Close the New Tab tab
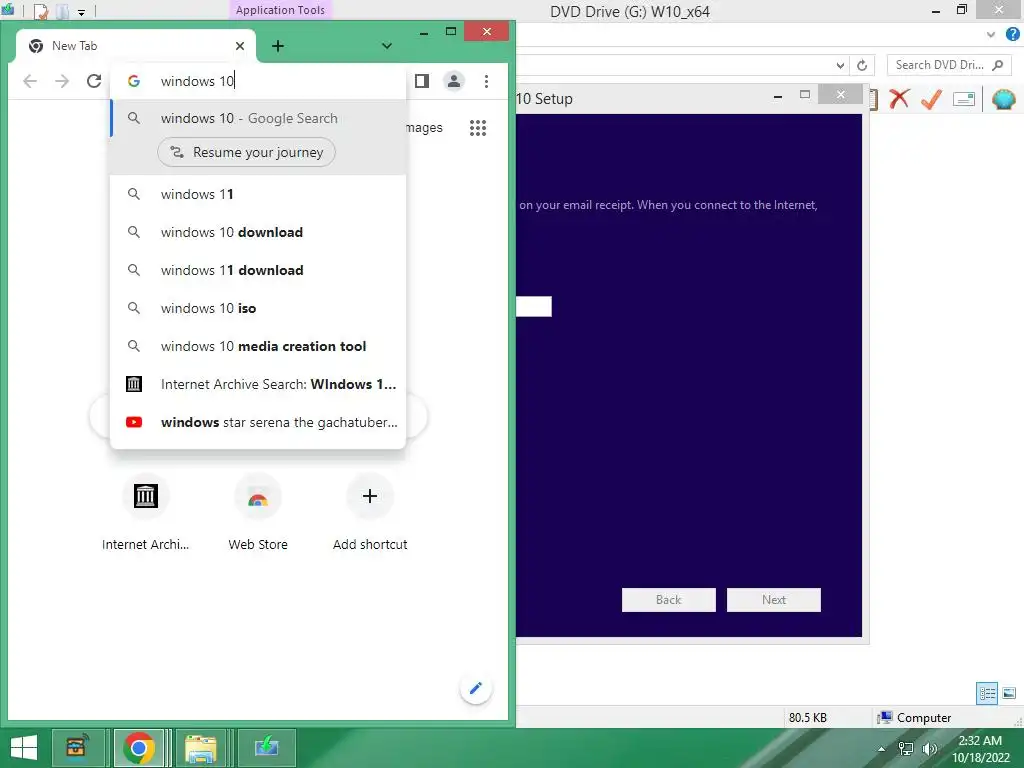 click(x=240, y=46)
